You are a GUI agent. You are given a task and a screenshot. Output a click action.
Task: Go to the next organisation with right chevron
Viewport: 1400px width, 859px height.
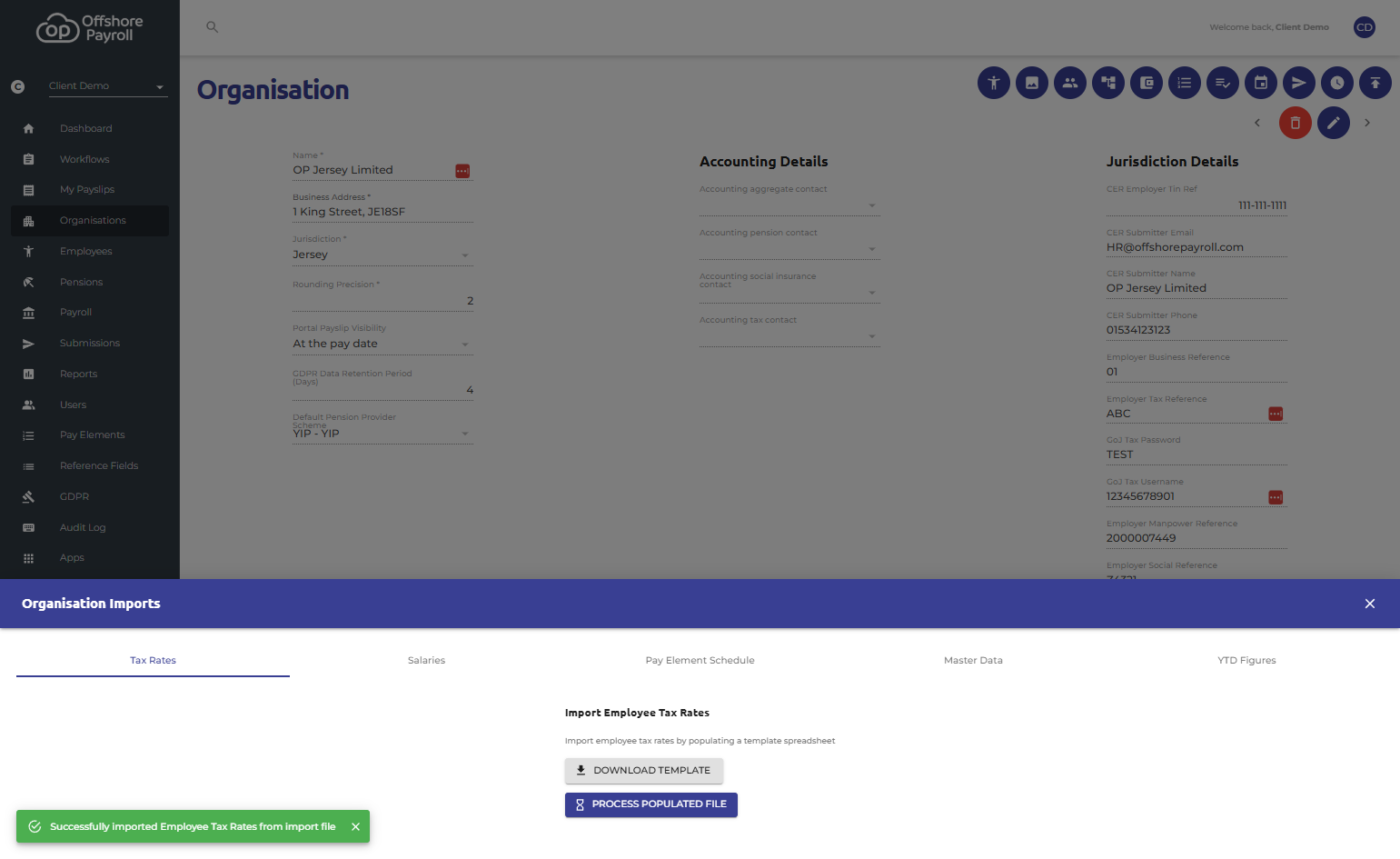point(1367,123)
